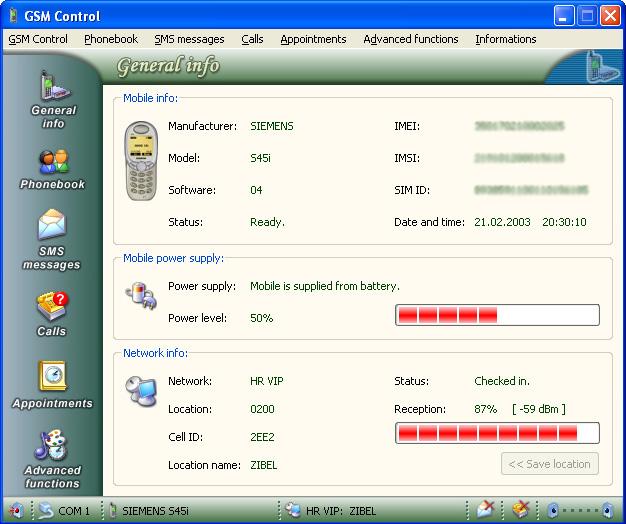Click the network computers icon

(141, 391)
